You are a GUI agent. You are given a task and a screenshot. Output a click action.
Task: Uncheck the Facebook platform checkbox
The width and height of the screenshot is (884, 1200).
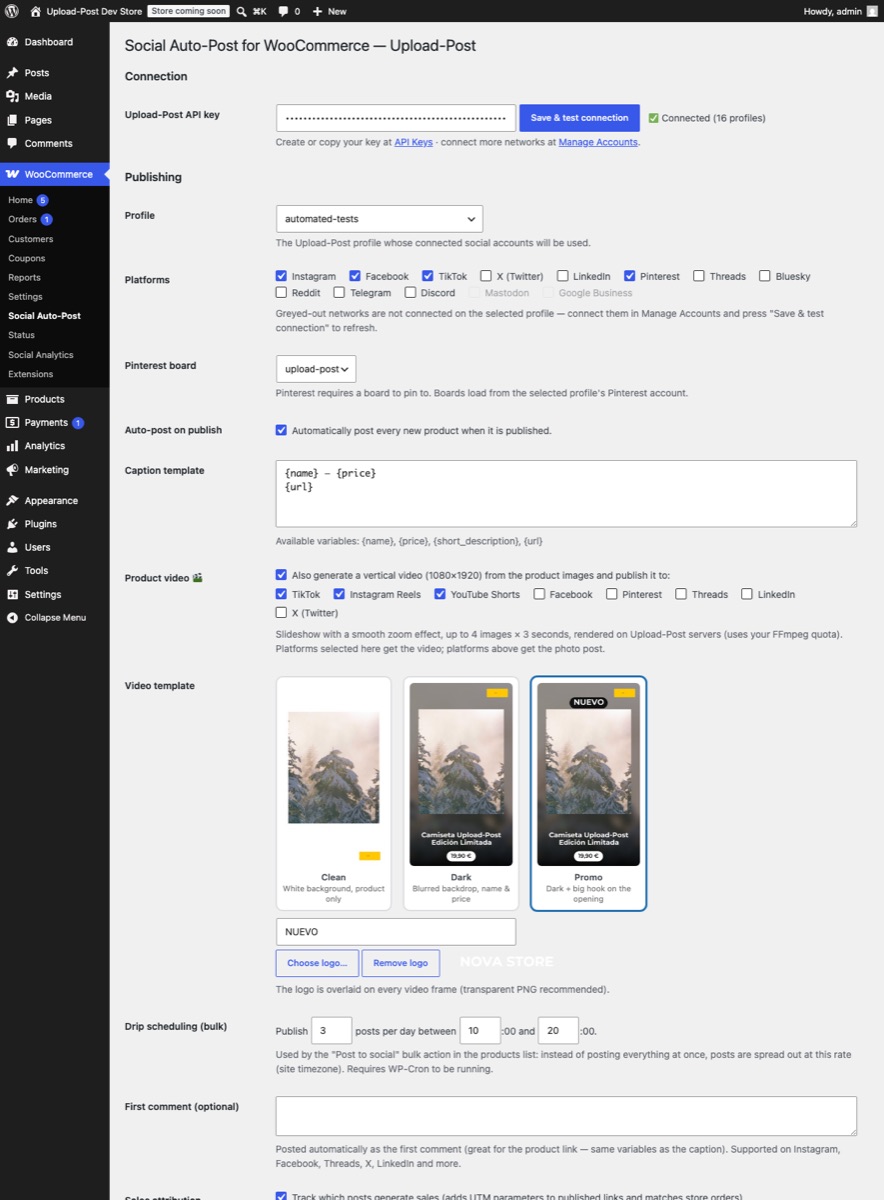pos(355,276)
